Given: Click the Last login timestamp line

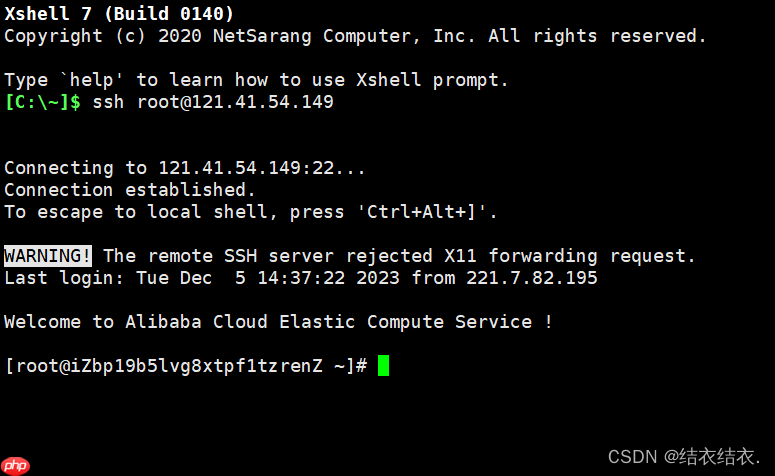Looking at the screenshot, I should (301, 278).
